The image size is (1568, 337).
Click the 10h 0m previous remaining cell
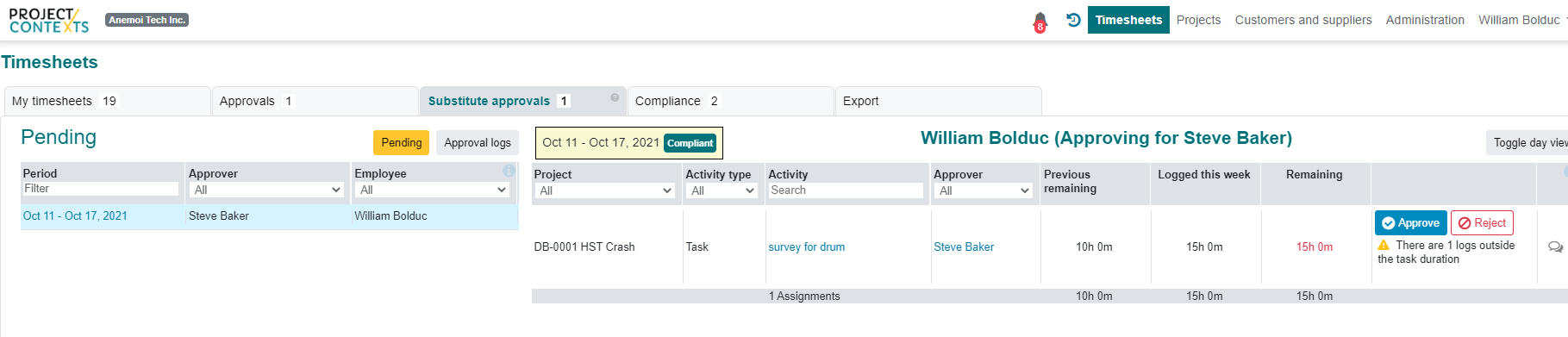coord(1094,247)
